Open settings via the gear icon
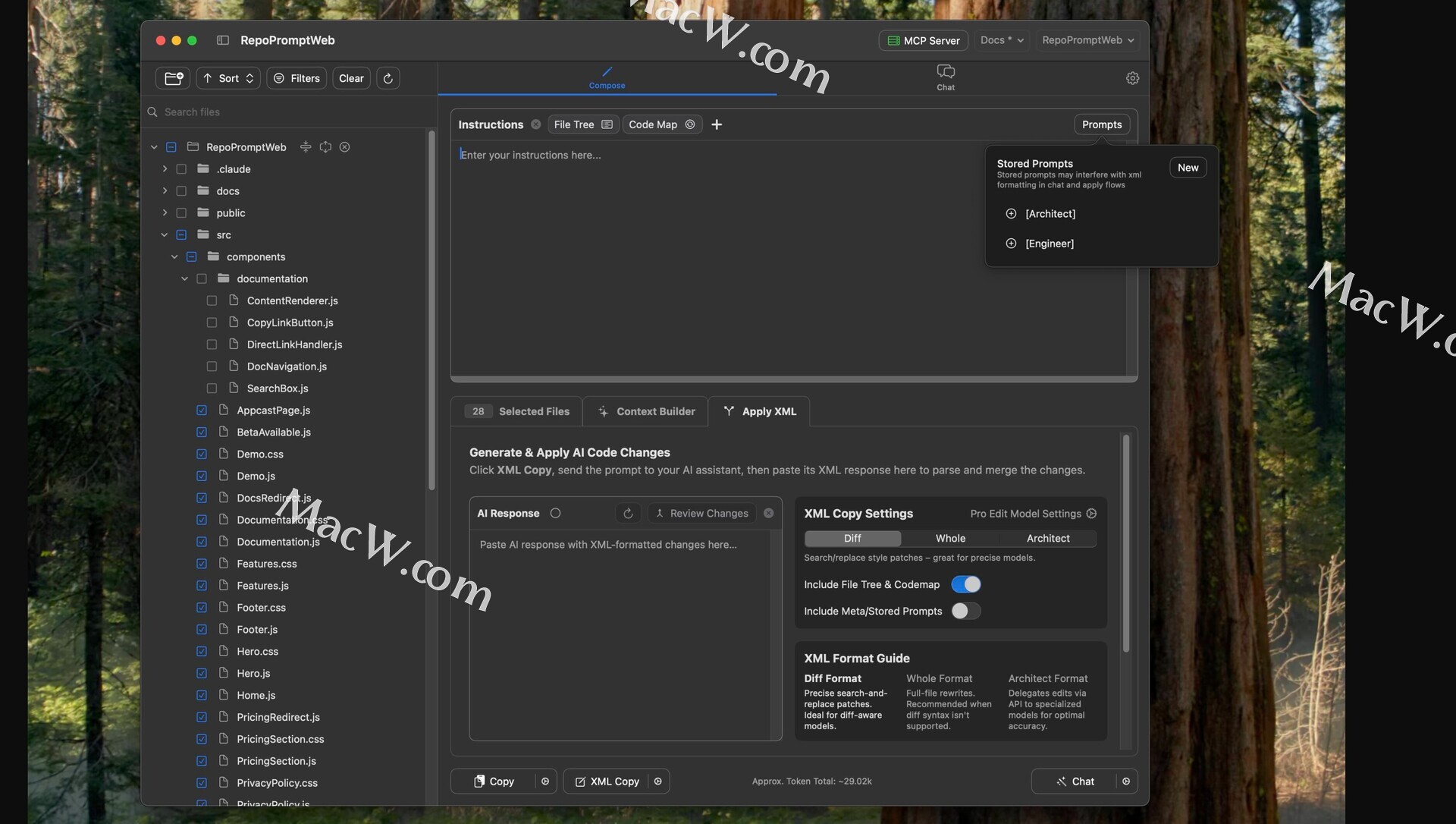Viewport: 1456px width, 824px height. (1132, 78)
